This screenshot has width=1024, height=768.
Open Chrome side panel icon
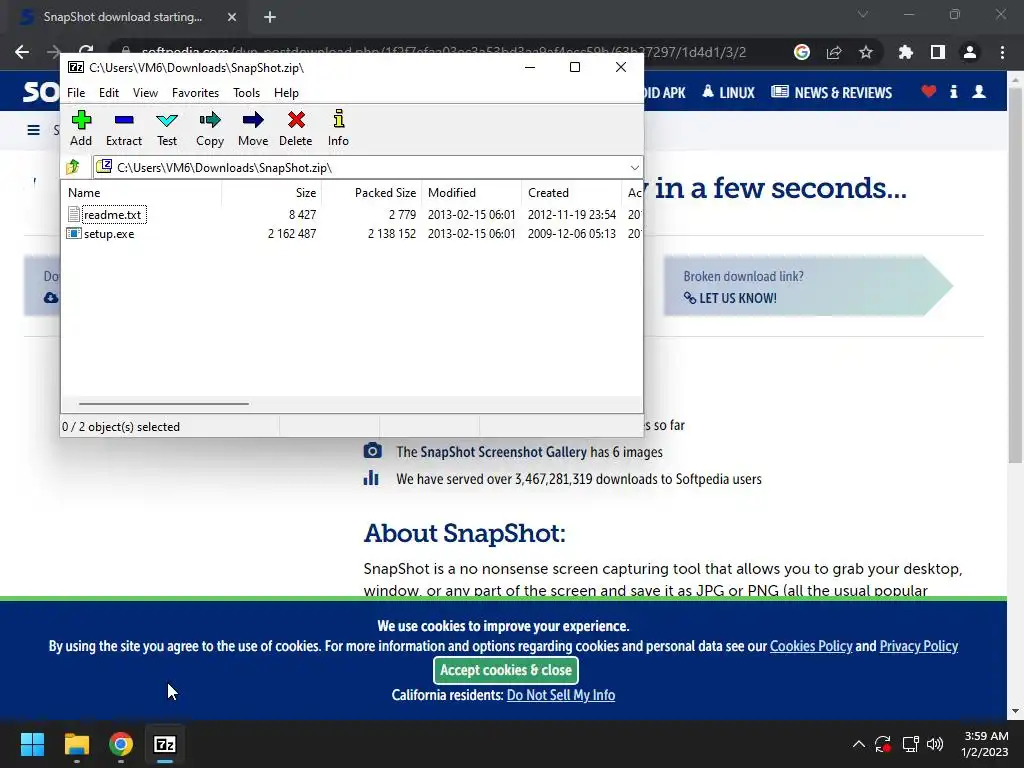(x=938, y=52)
